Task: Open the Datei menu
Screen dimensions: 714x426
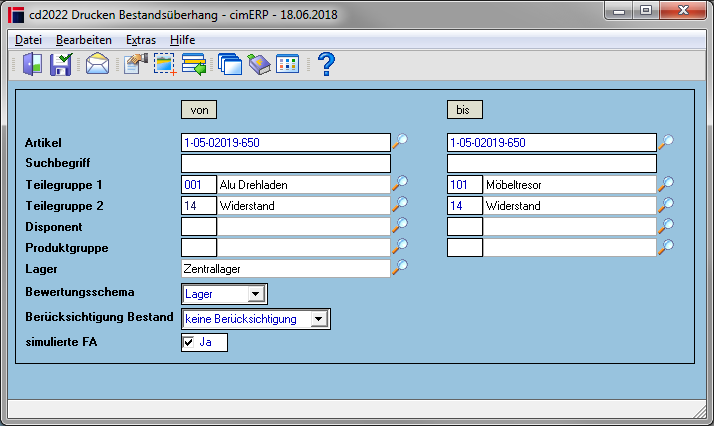Action: [x=28, y=40]
